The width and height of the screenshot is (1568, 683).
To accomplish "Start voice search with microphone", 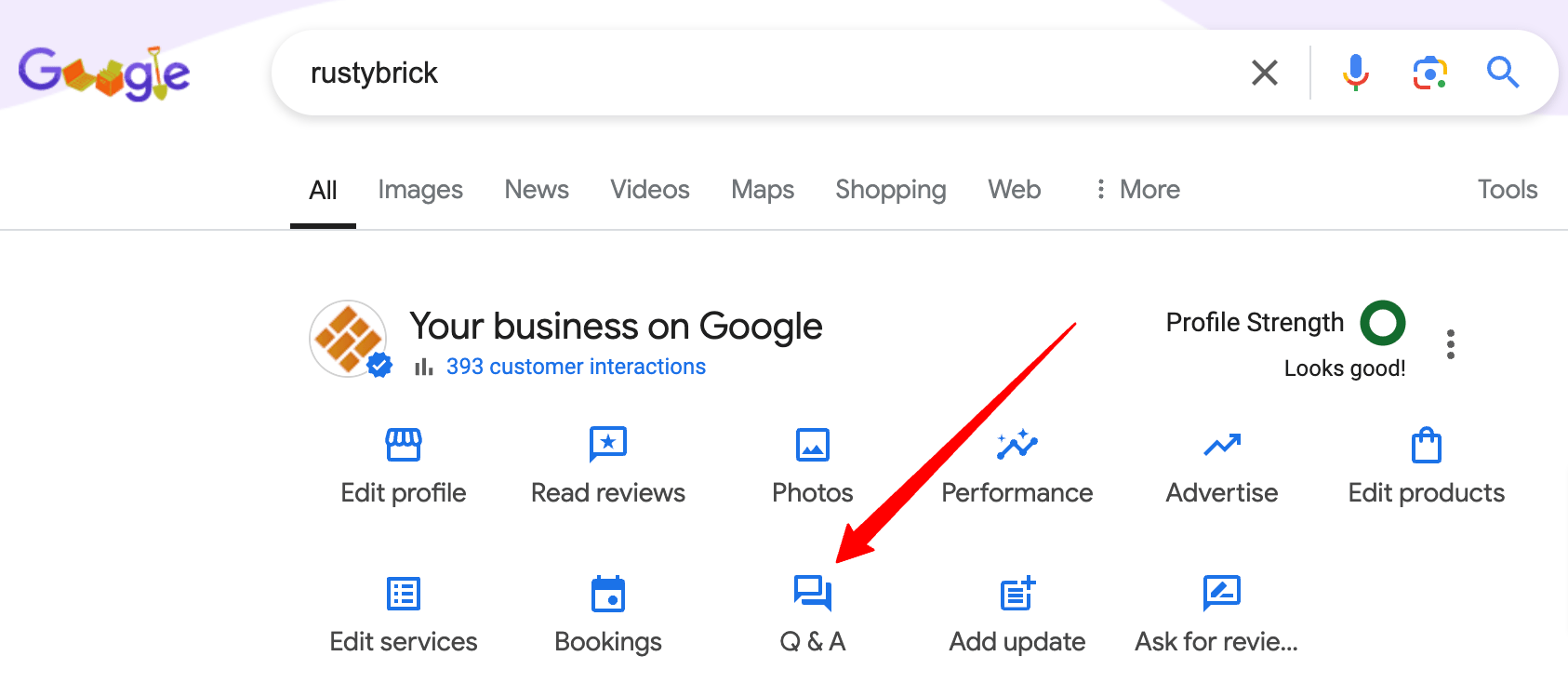I will pos(1356,73).
